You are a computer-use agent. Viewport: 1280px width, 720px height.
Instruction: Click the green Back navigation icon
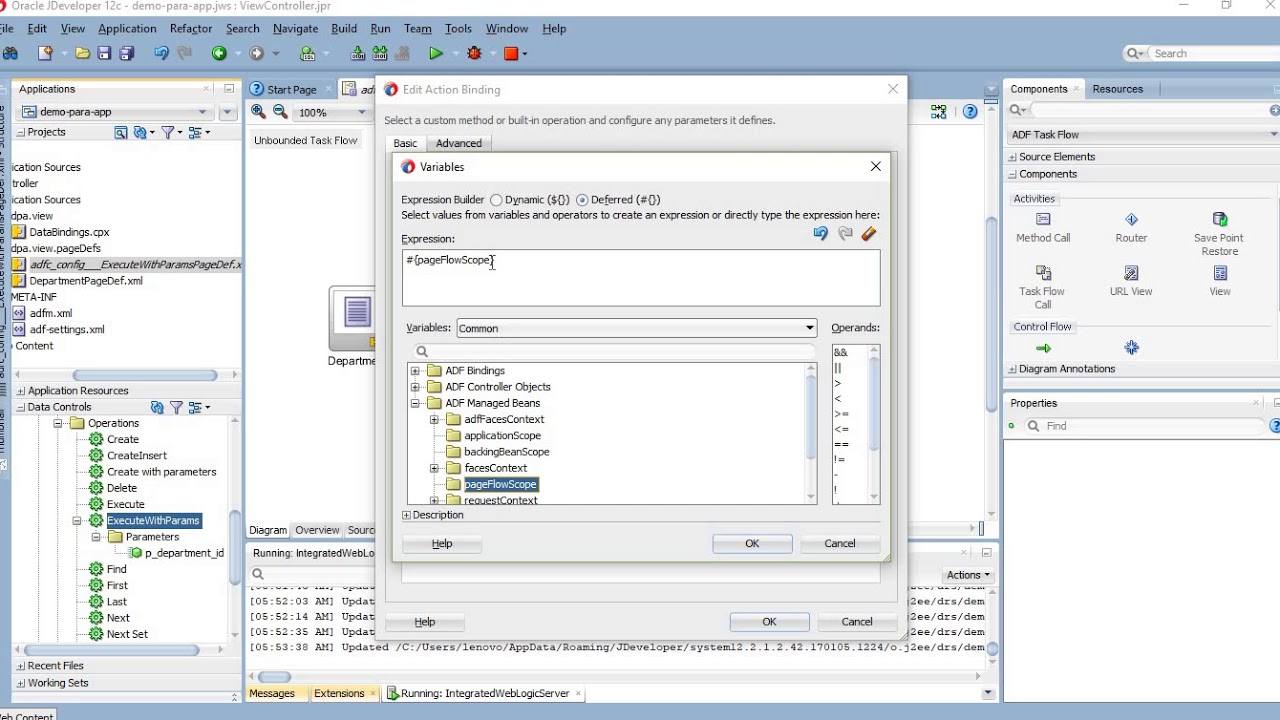pos(219,54)
